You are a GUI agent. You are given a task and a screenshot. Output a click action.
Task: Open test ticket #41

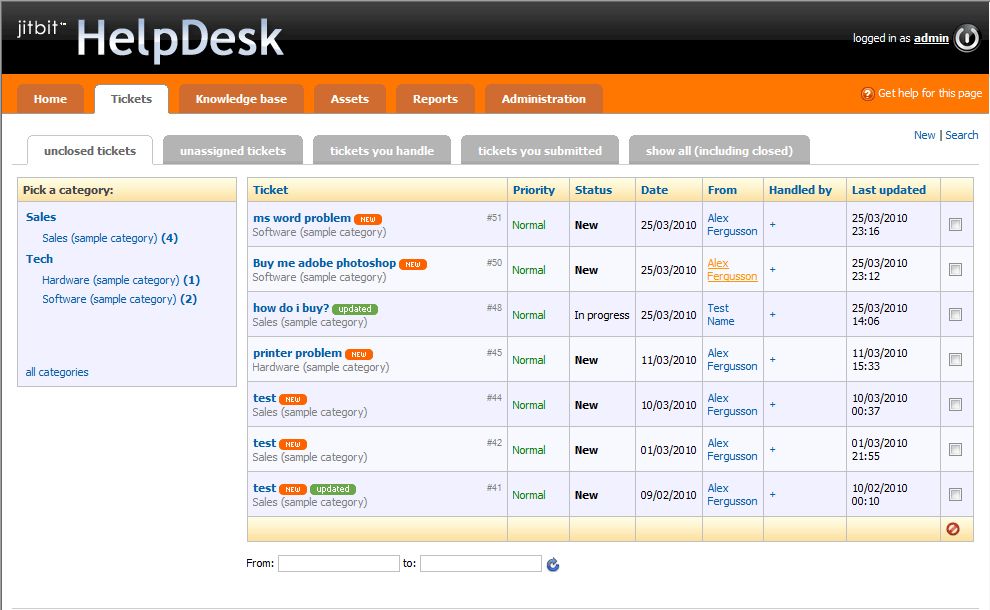[x=265, y=488]
